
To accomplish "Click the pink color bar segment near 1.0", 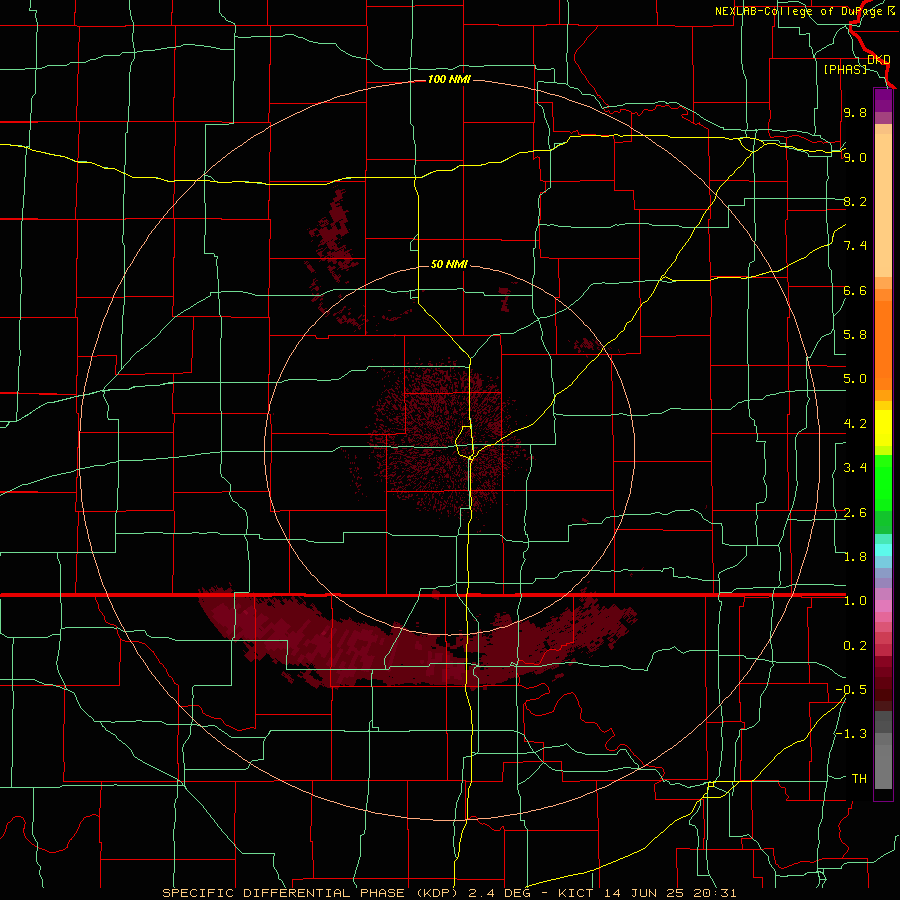I will (x=883, y=606).
